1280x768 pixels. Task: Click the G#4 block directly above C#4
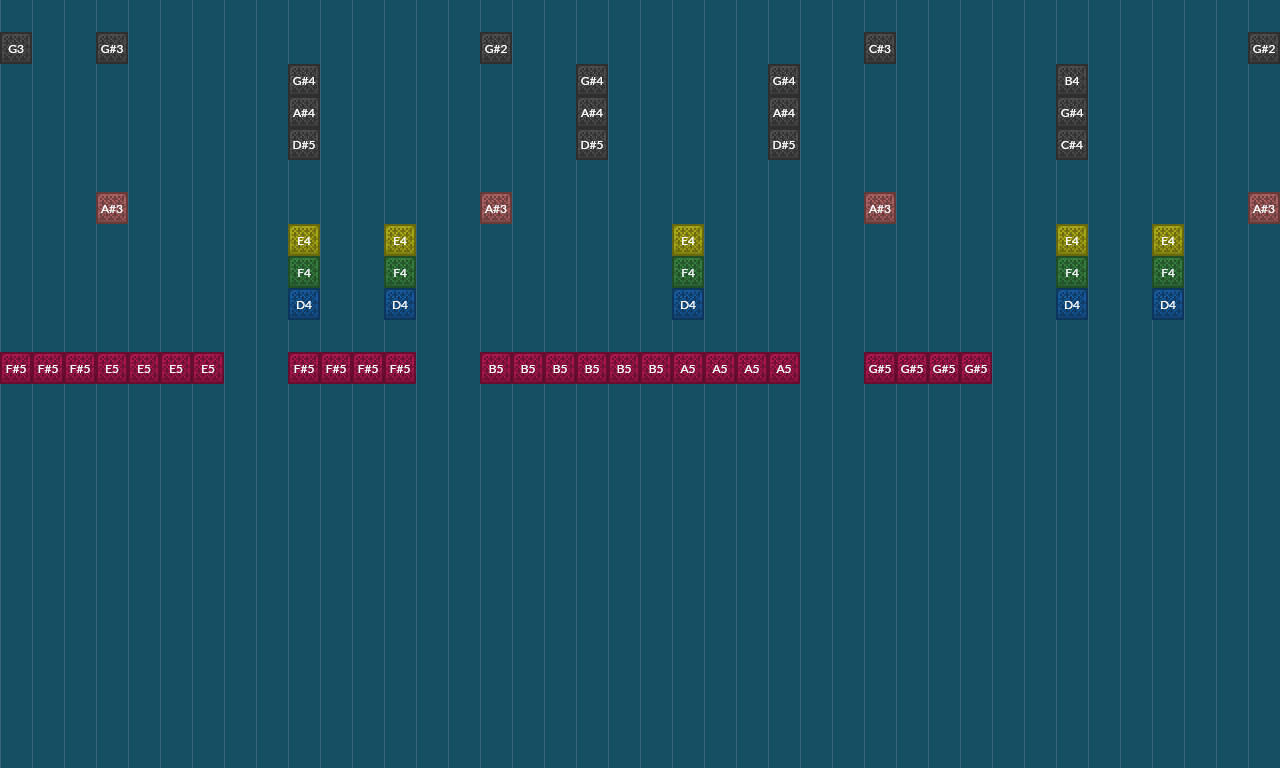[x=1072, y=112]
